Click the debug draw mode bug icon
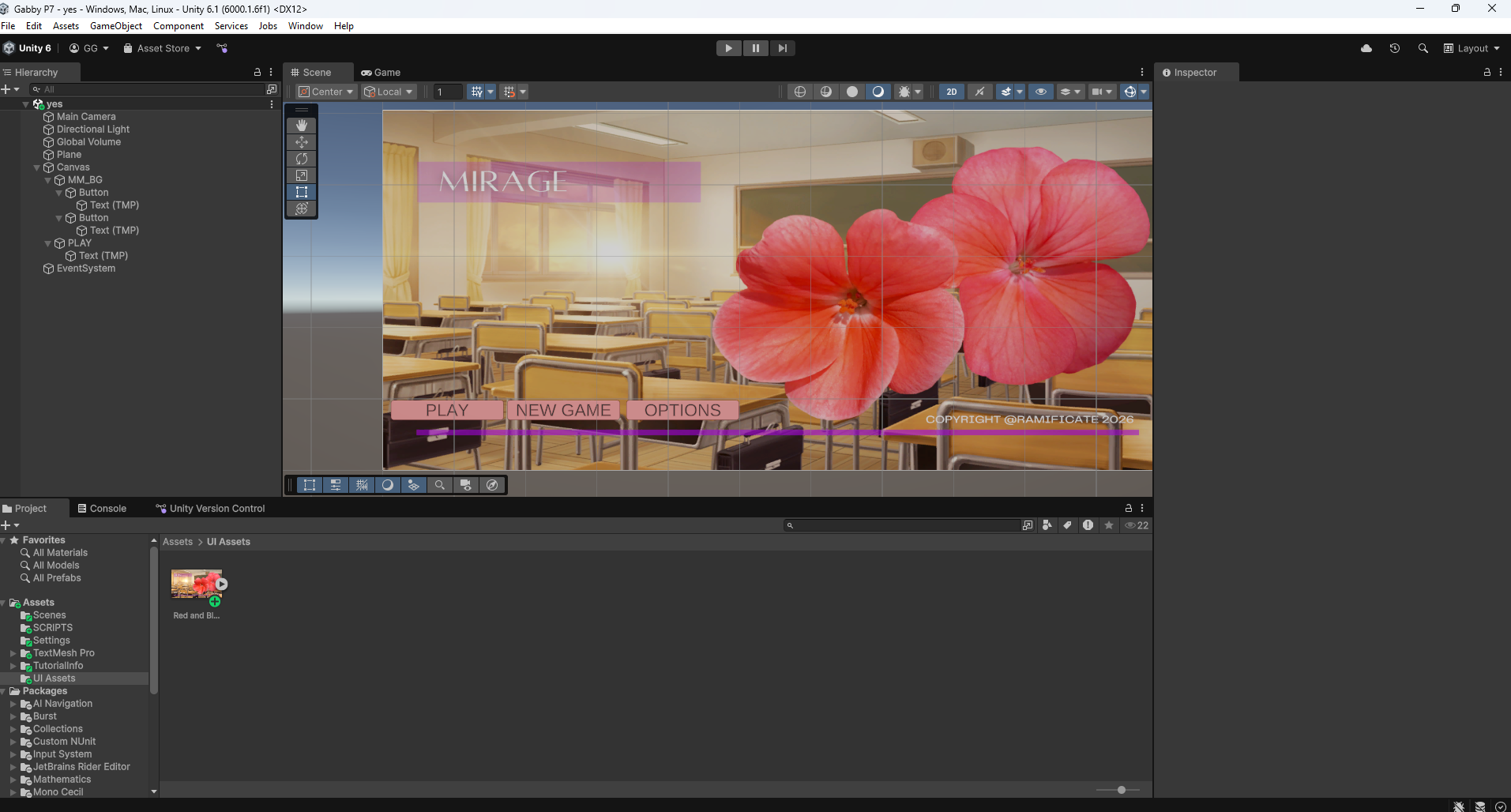 click(904, 92)
